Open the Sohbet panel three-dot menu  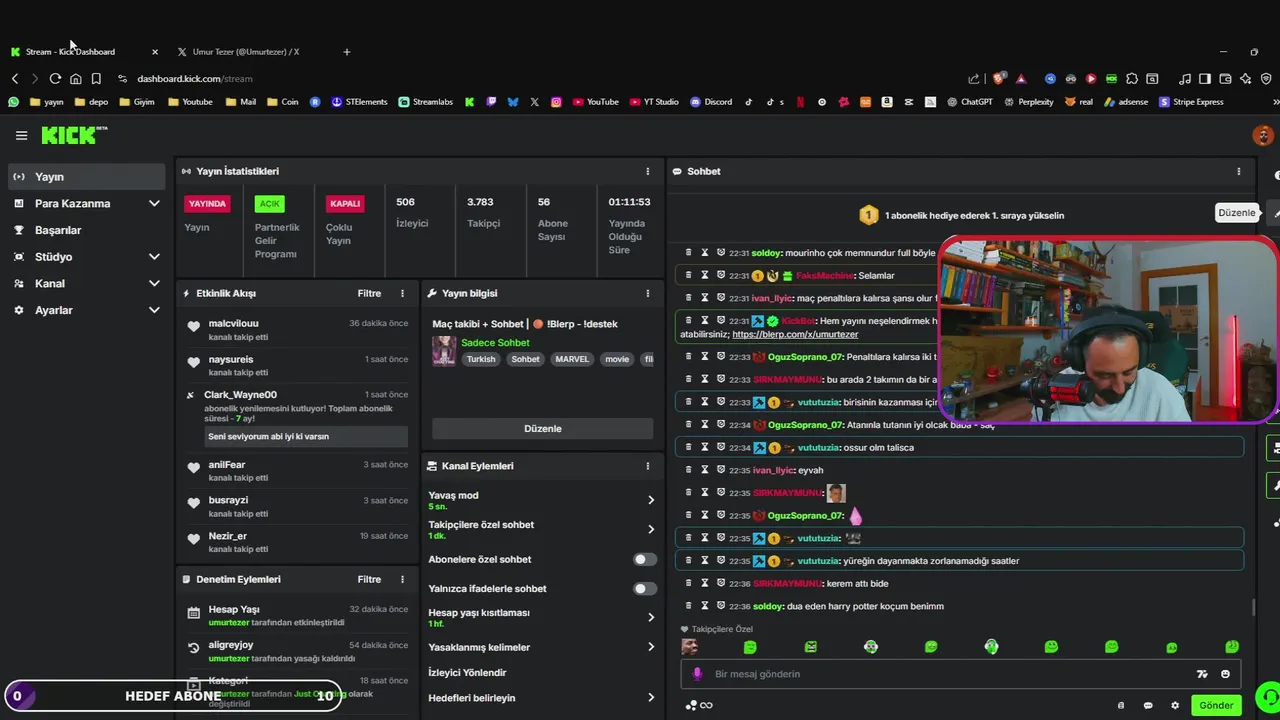click(x=1238, y=171)
